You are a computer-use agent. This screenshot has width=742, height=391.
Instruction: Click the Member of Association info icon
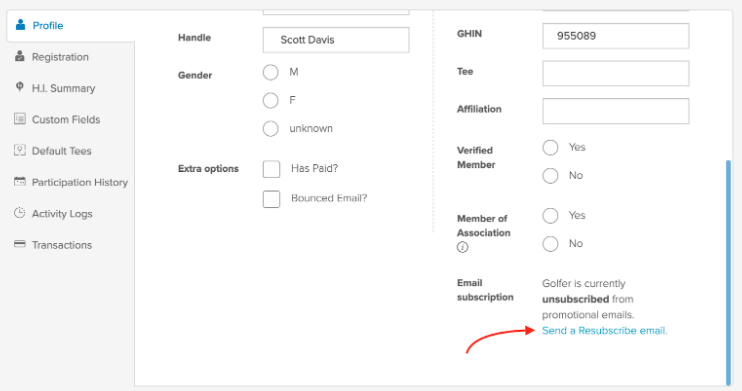(462, 247)
